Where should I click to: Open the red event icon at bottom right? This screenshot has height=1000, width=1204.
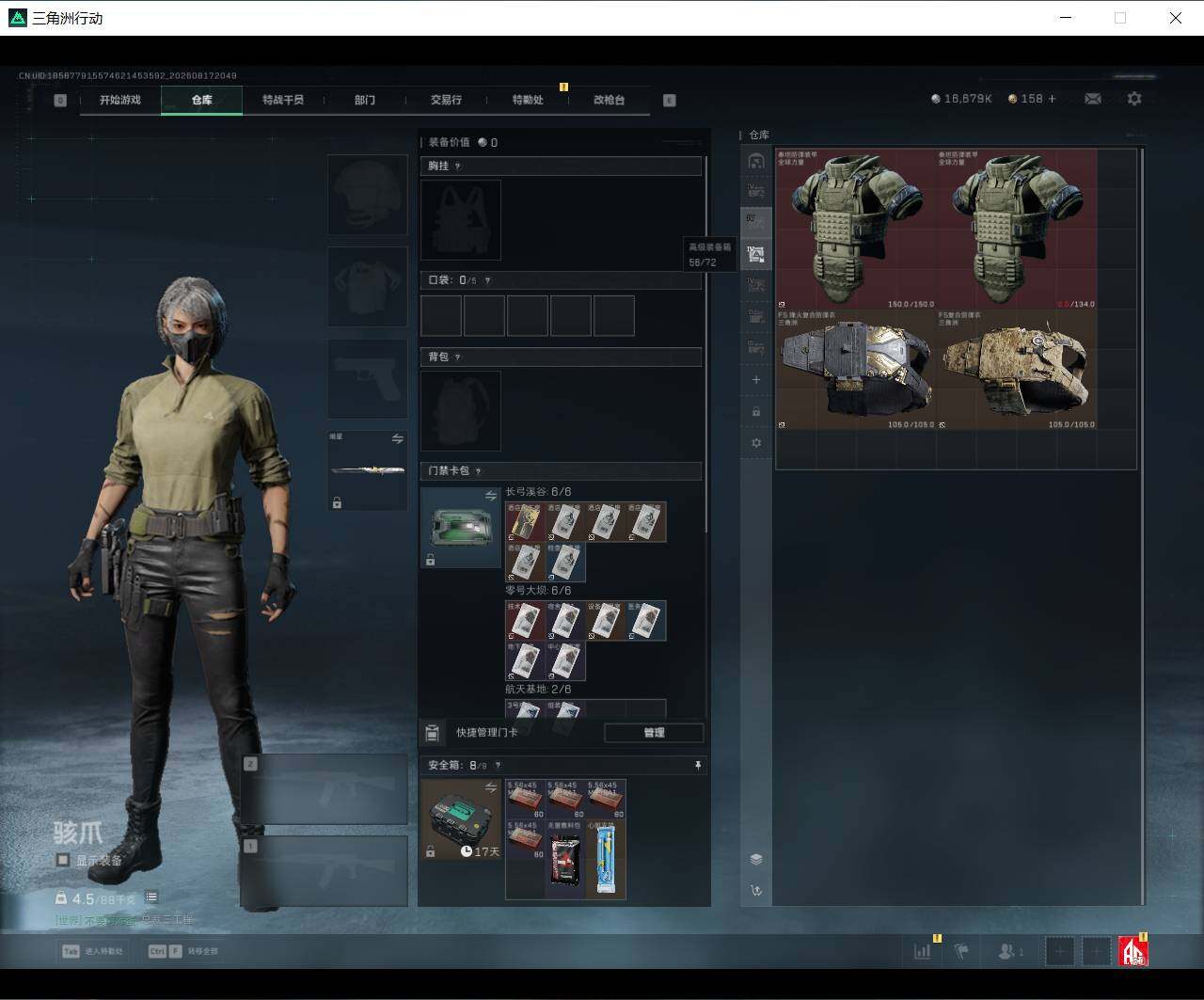(1133, 951)
